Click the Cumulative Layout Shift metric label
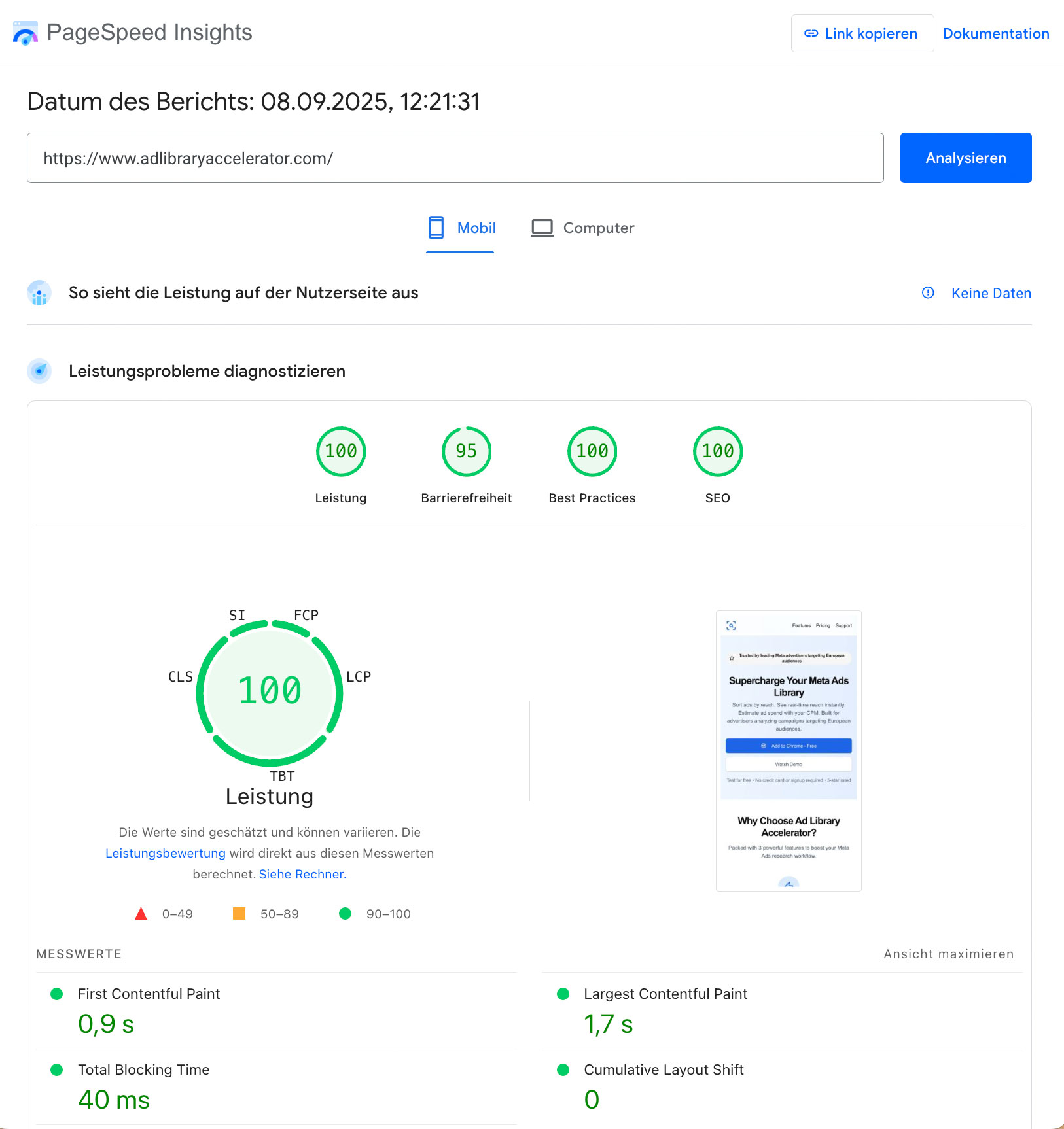Image resolution: width=1064 pixels, height=1129 pixels. (x=664, y=1069)
